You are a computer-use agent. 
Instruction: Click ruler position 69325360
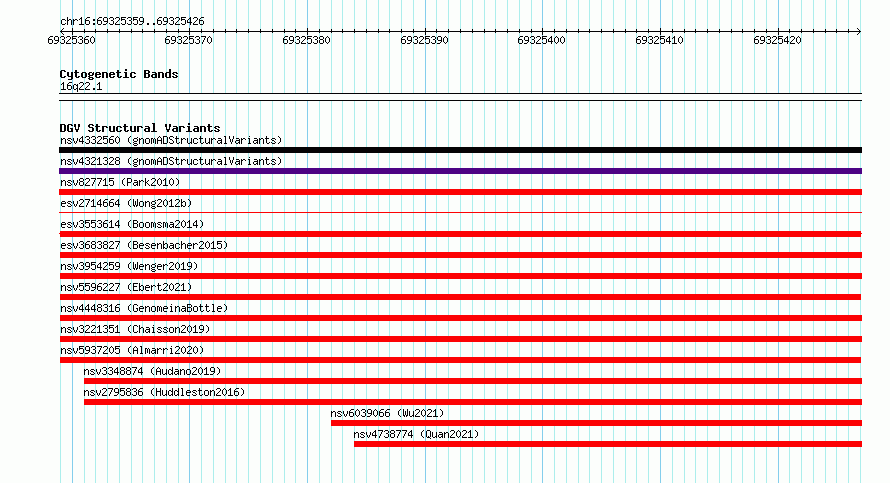tap(72, 40)
